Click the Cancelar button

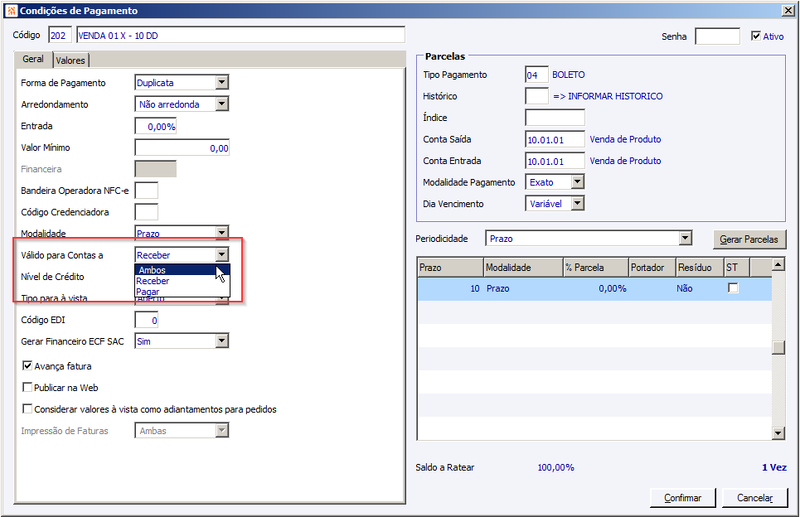coord(755,498)
